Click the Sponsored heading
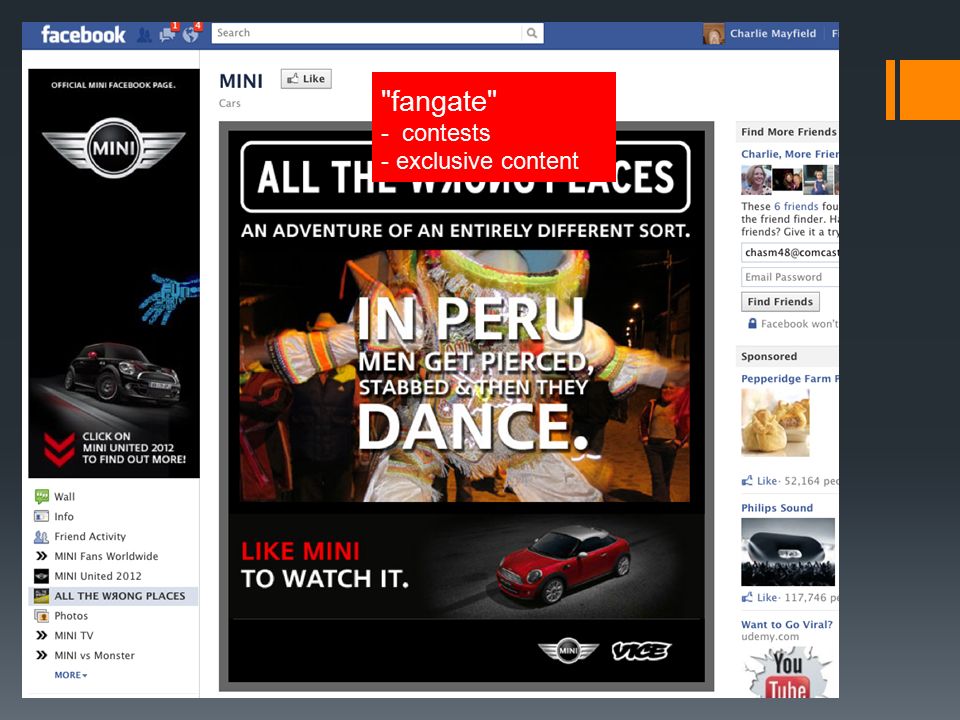The height and width of the screenshot is (720, 960). tap(769, 356)
